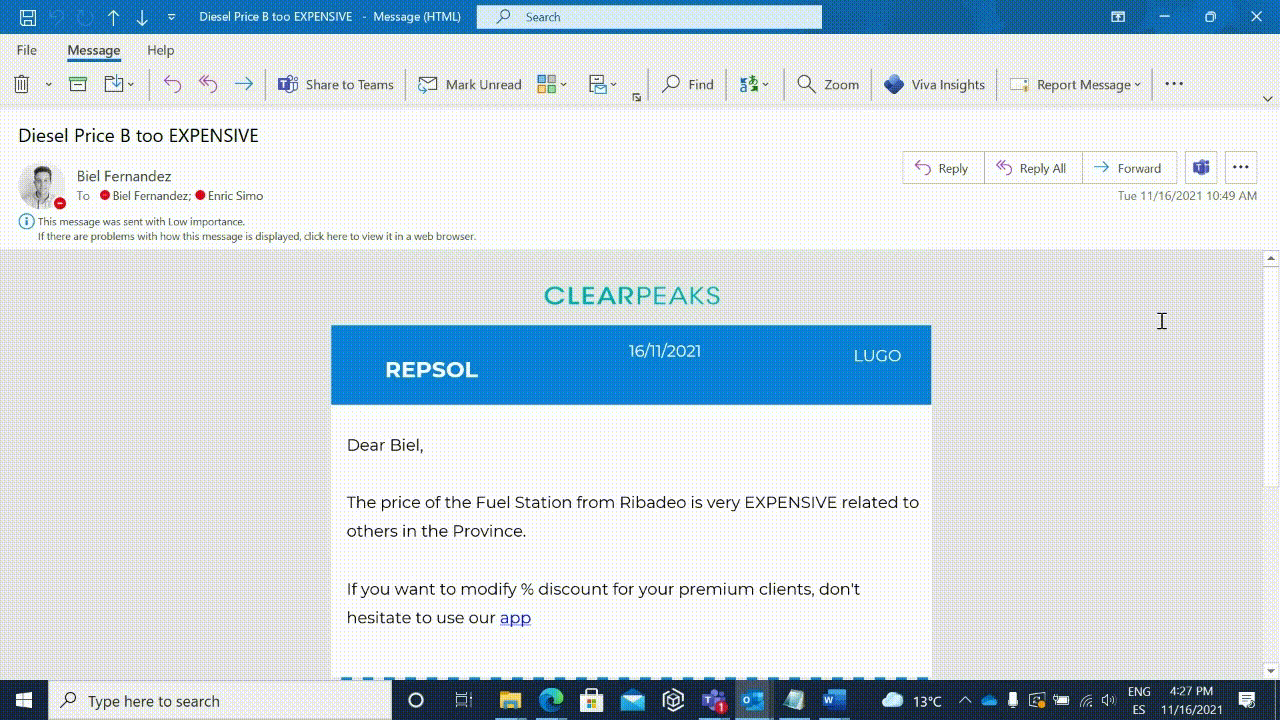Share the email to Teams
Viewport: 1280px width, 720px height.
click(336, 85)
